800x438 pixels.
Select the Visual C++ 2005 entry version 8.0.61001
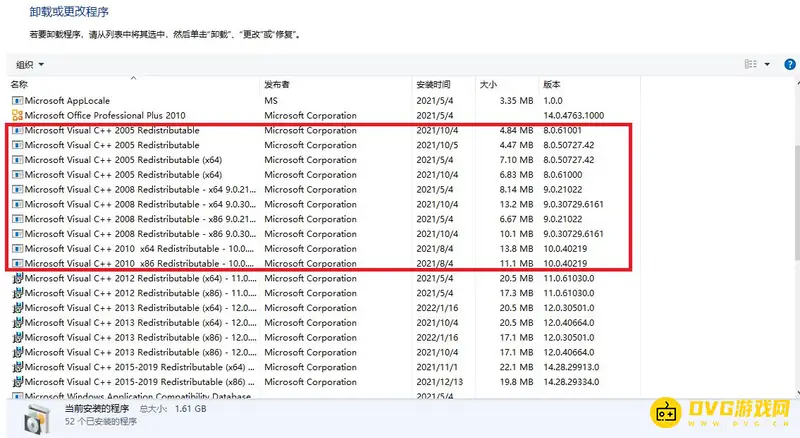(112, 131)
